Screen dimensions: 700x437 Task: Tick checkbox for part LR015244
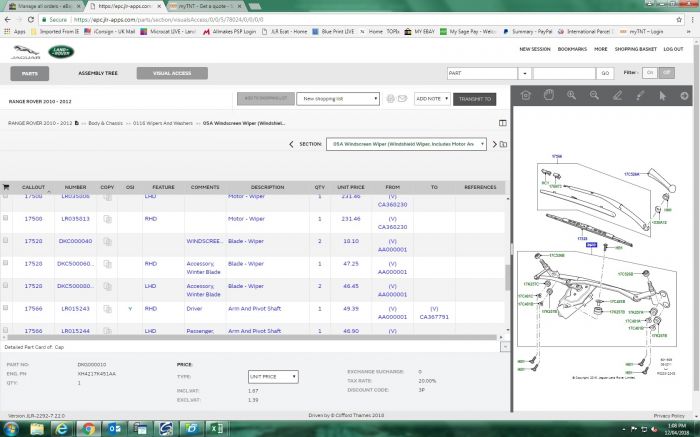point(5,330)
